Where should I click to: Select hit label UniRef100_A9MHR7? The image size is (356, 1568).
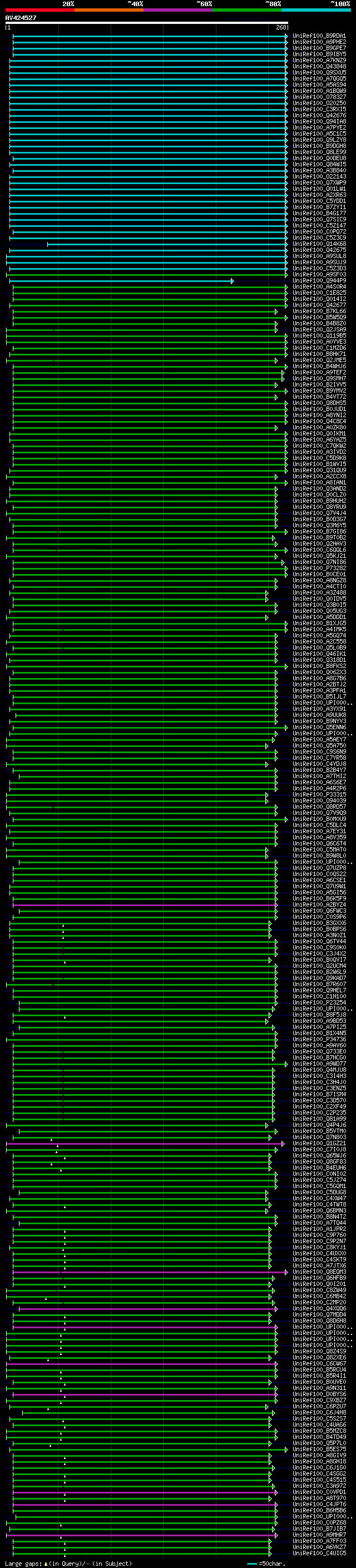click(x=319, y=1535)
